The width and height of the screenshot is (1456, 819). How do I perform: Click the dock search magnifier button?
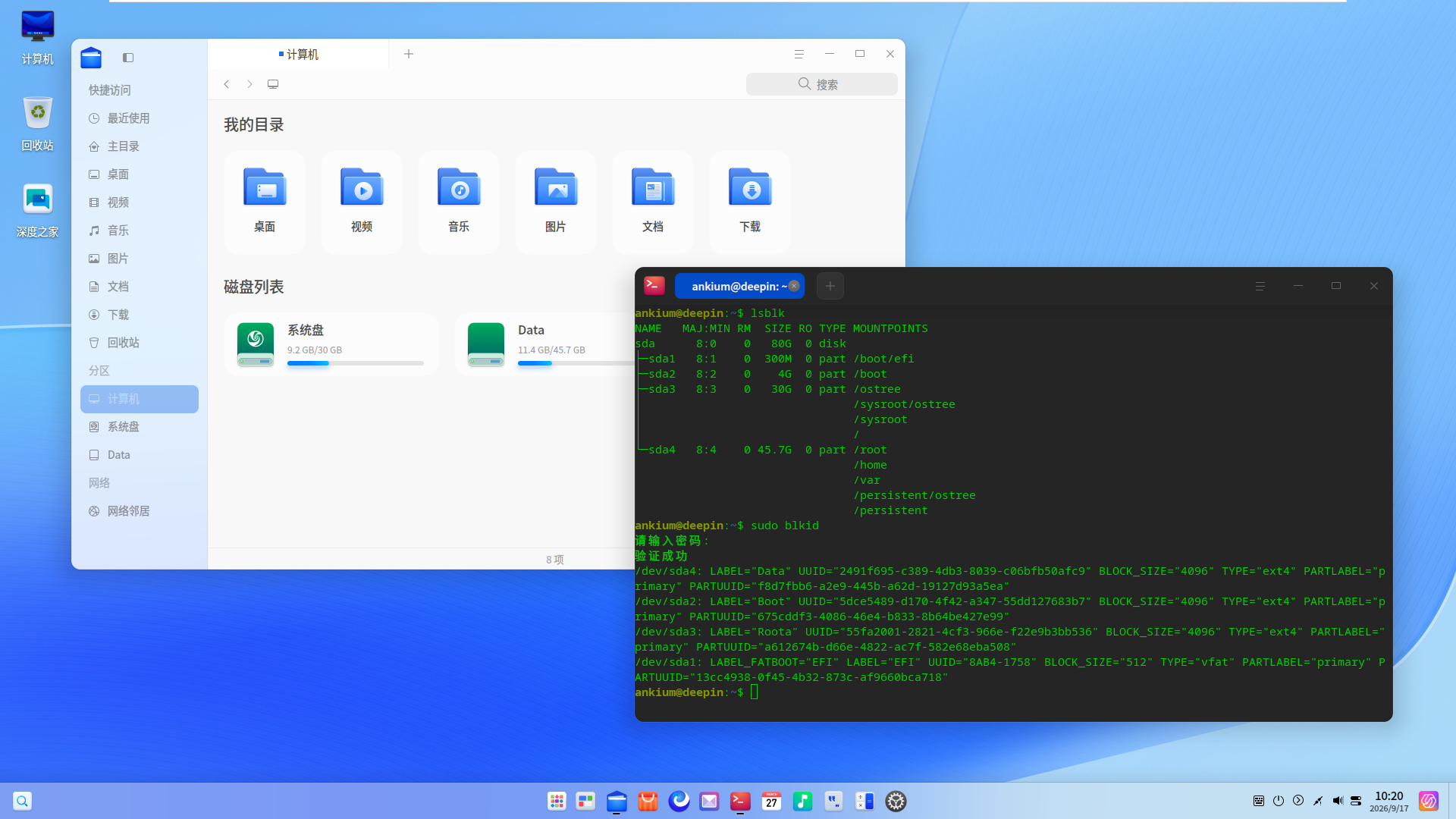pos(23,801)
